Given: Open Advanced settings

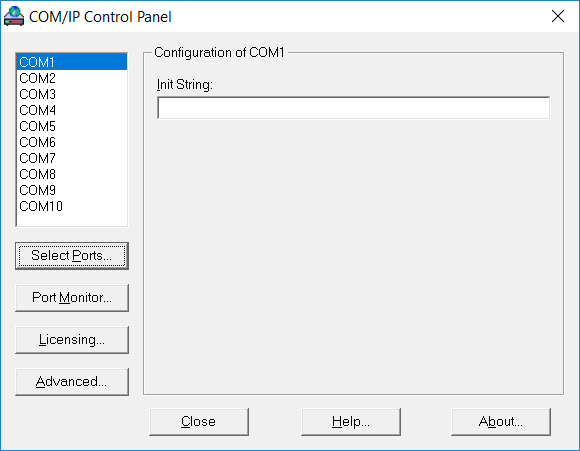Looking at the screenshot, I should tap(72, 382).
